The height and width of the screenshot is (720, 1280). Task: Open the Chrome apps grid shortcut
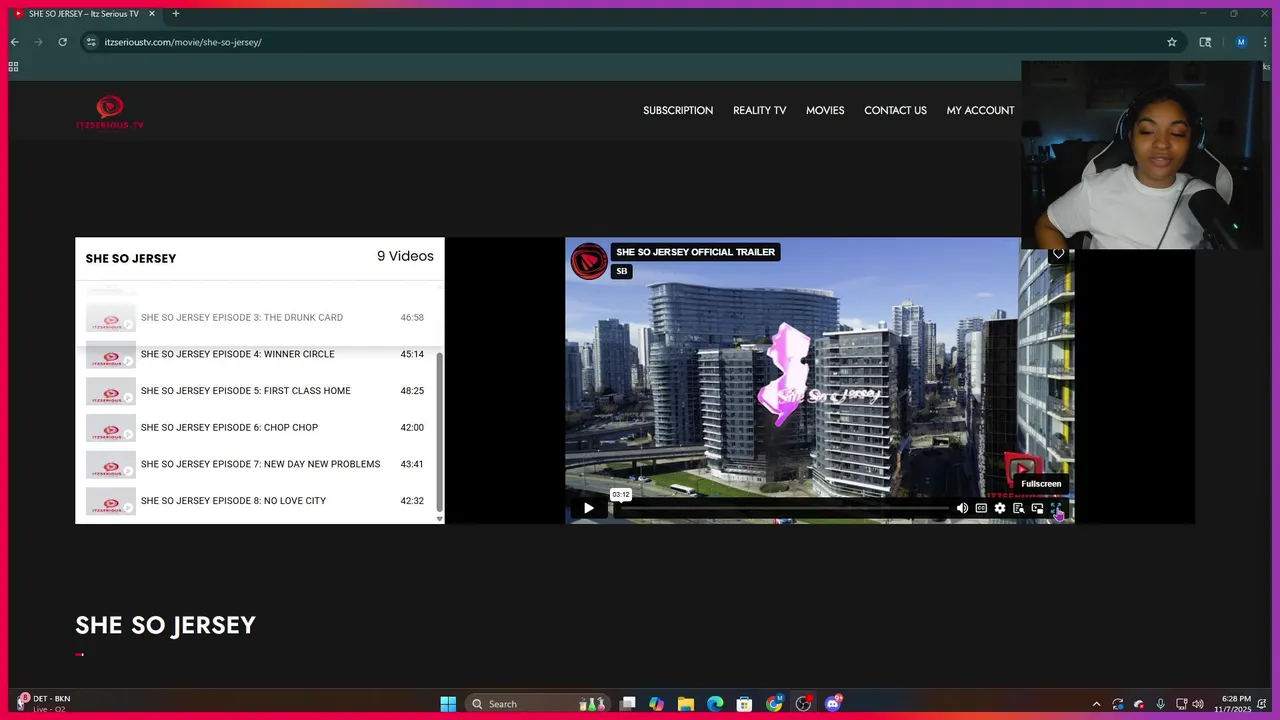click(13, 67)
